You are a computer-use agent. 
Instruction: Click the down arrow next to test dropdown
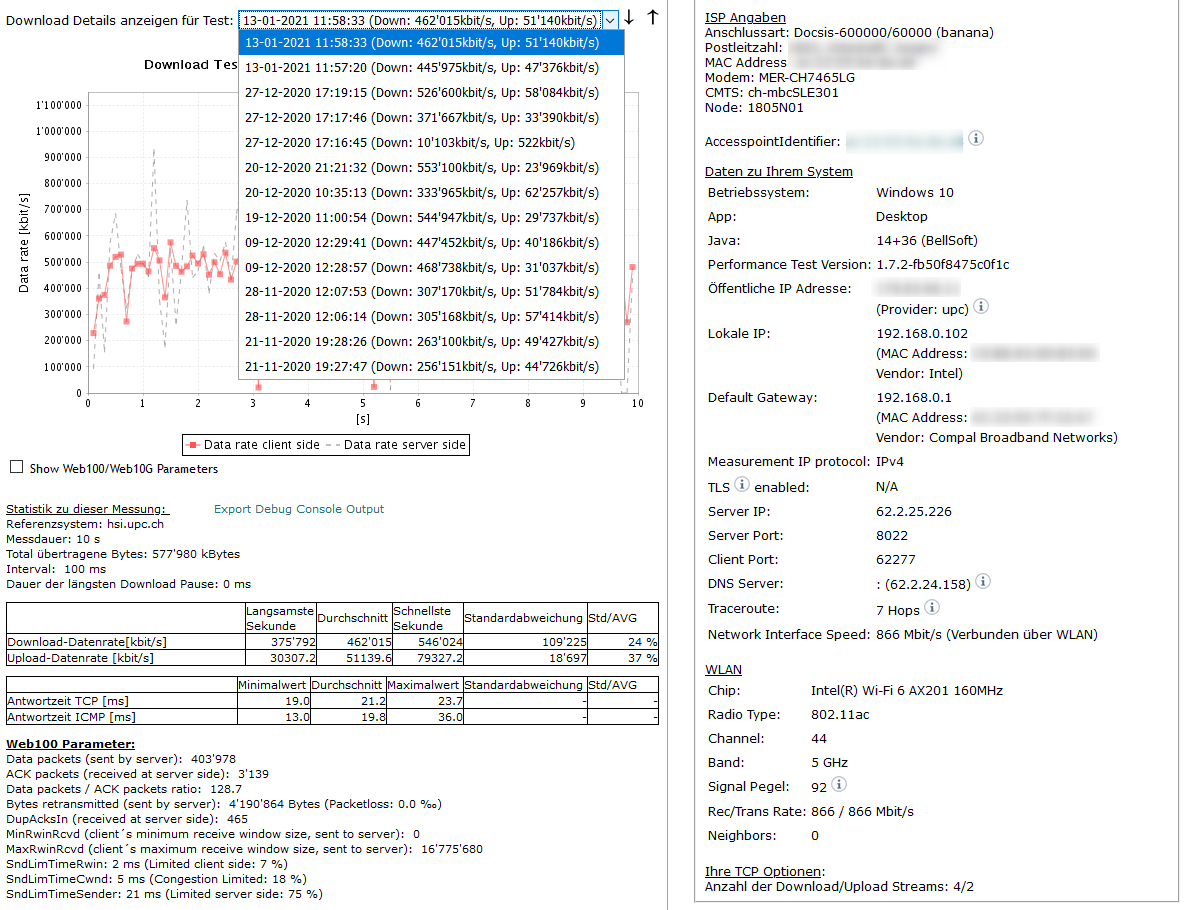tap(629, 18)
